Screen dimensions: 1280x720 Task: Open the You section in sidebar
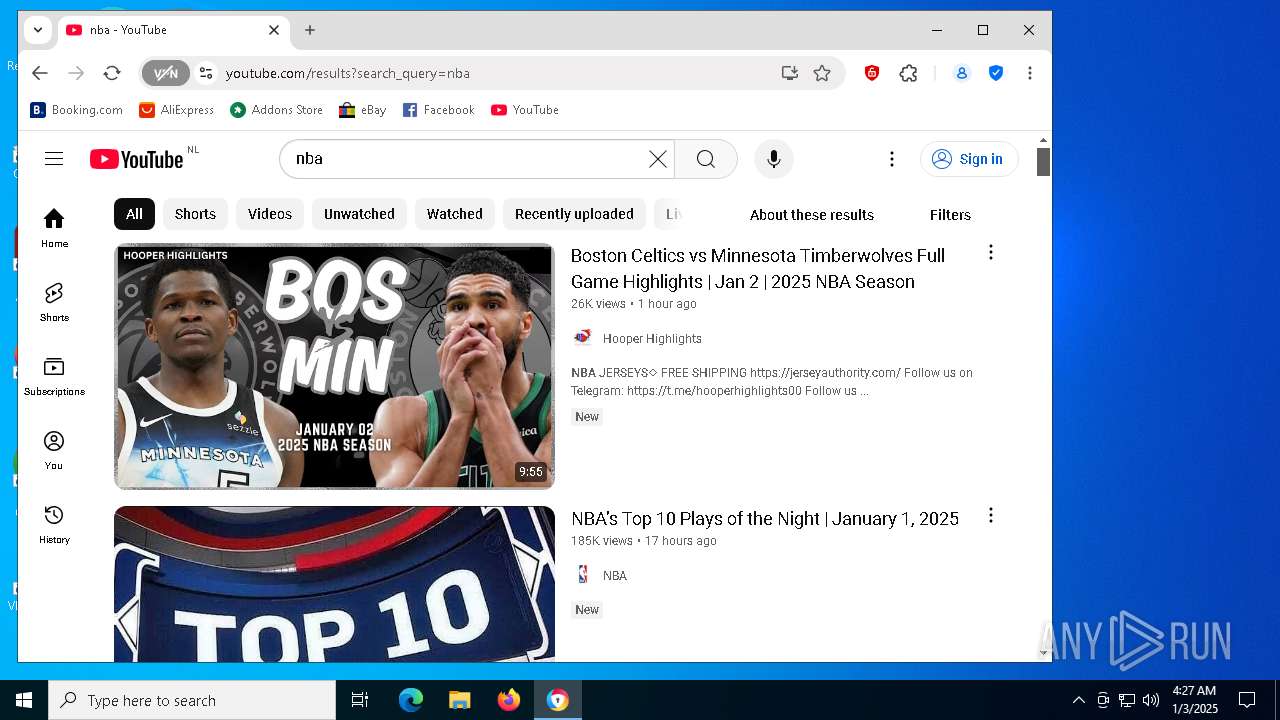point(54,450)
